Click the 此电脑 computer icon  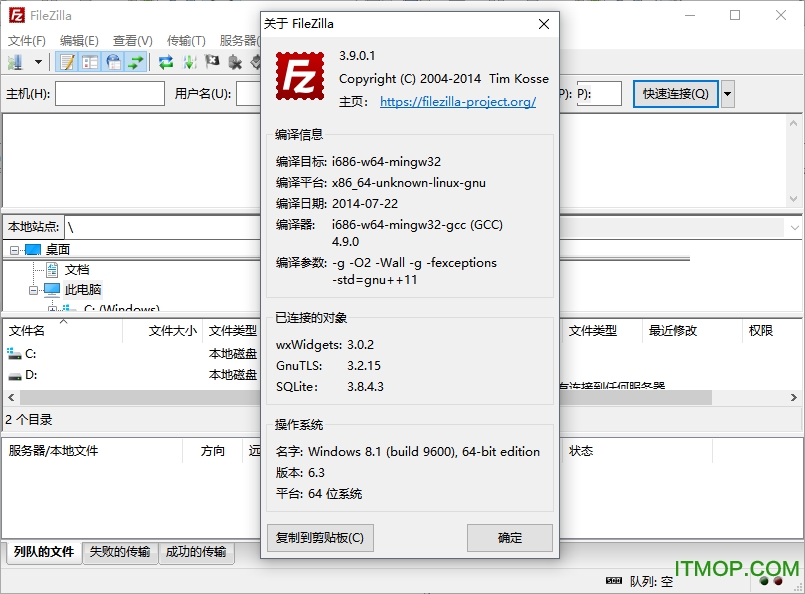(52, 290)
